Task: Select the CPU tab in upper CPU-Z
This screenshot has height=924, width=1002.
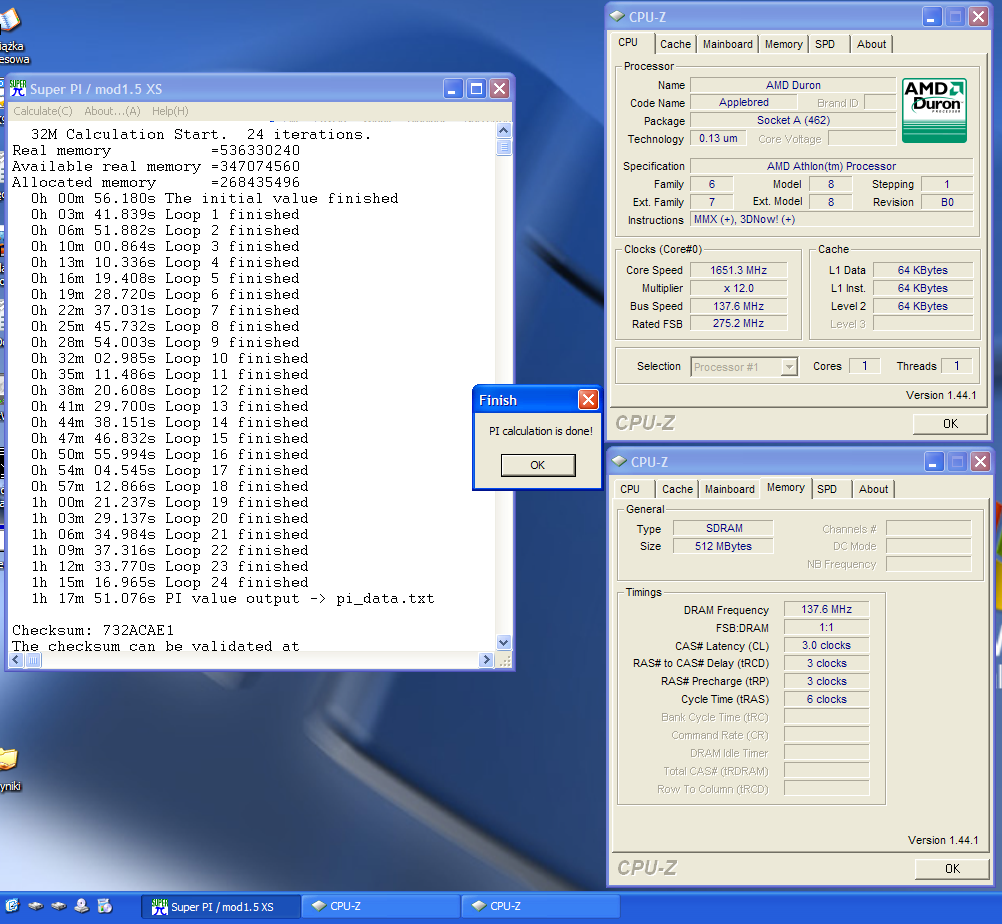Action: click(x=628, y=42)
